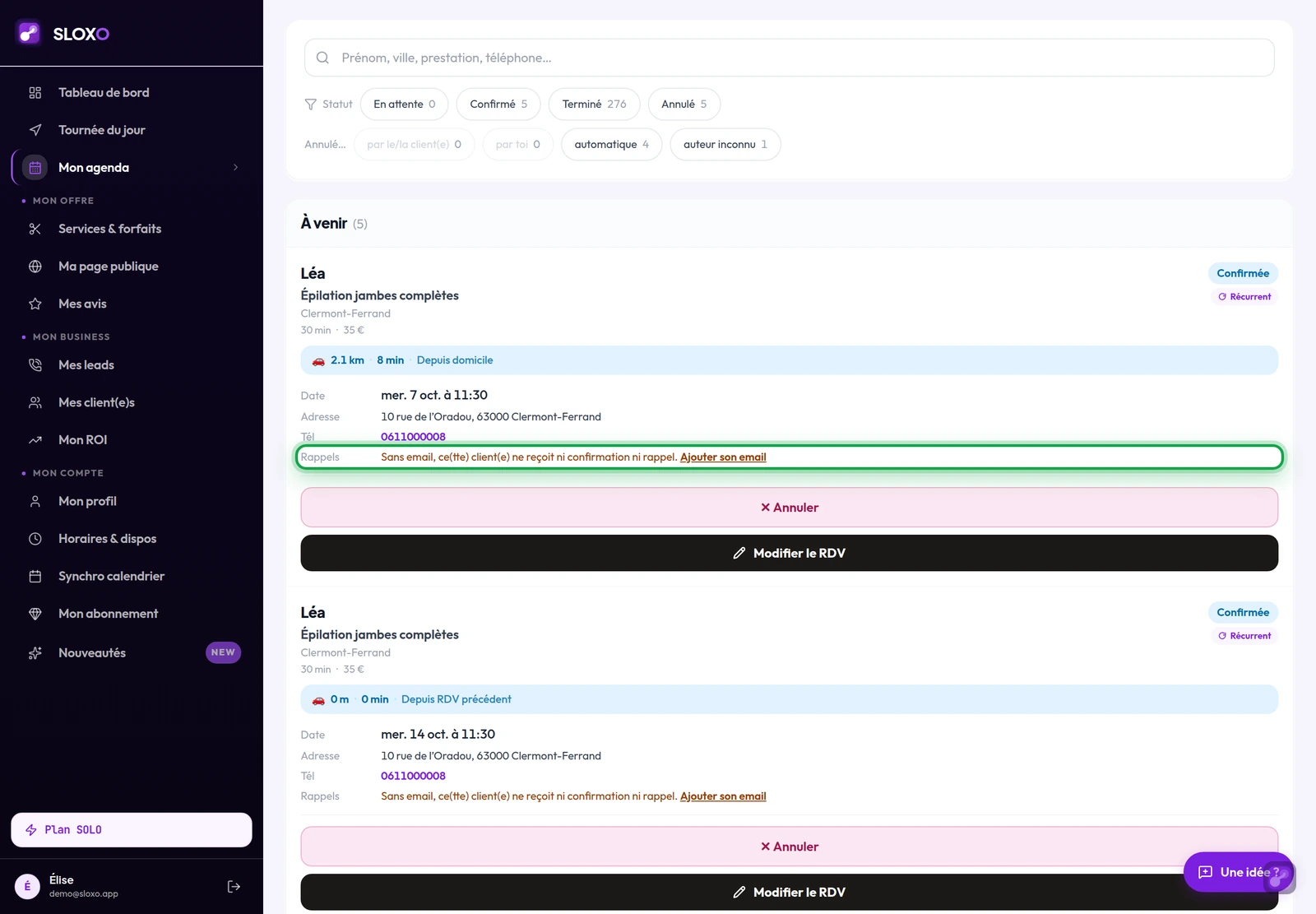Click the Mes leads phone icon
The height and width of the screenshot is (914, 1316).
[35, 365]
